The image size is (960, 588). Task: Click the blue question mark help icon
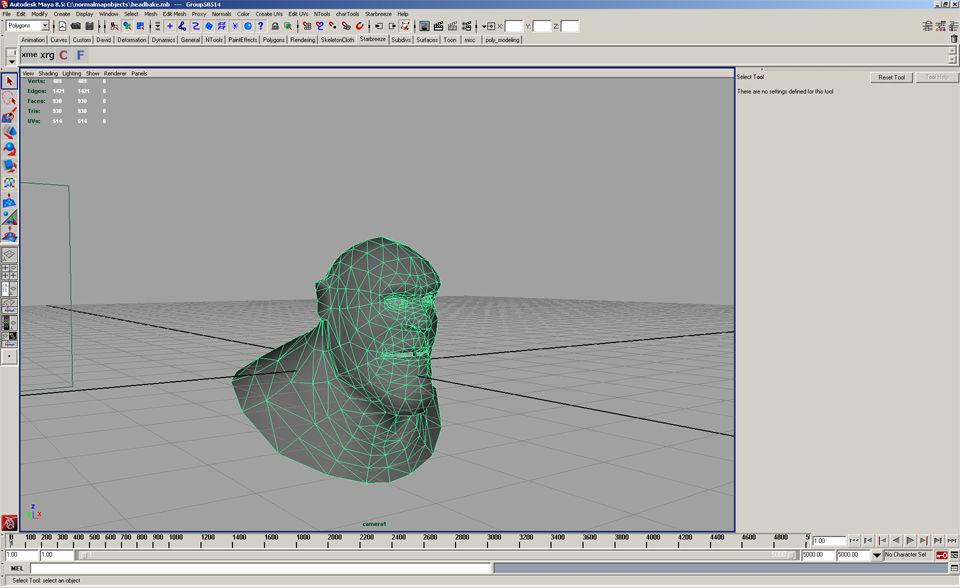point(260,26)
